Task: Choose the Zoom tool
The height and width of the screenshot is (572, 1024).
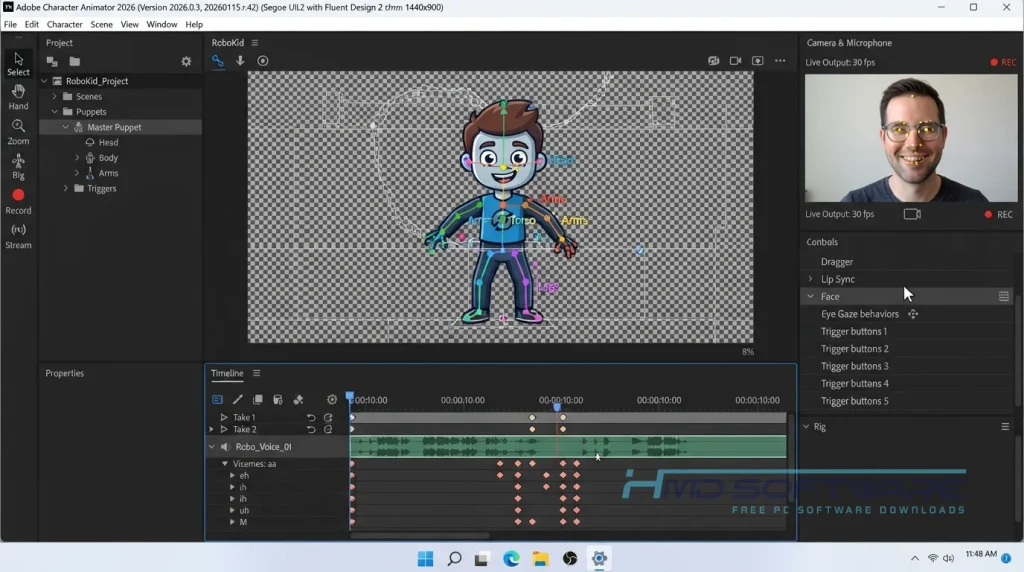Action: pos(18,132)
